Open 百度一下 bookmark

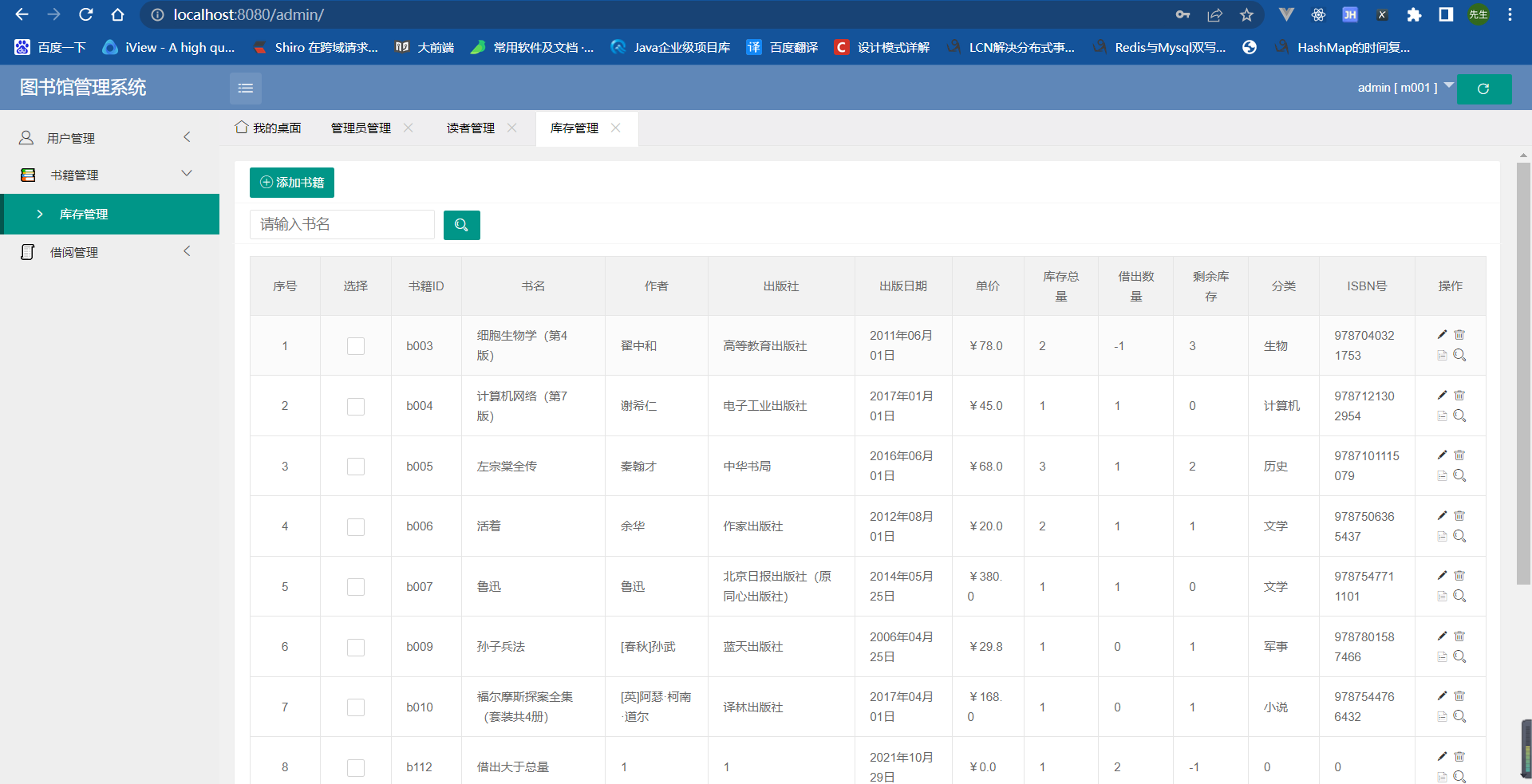50,47
